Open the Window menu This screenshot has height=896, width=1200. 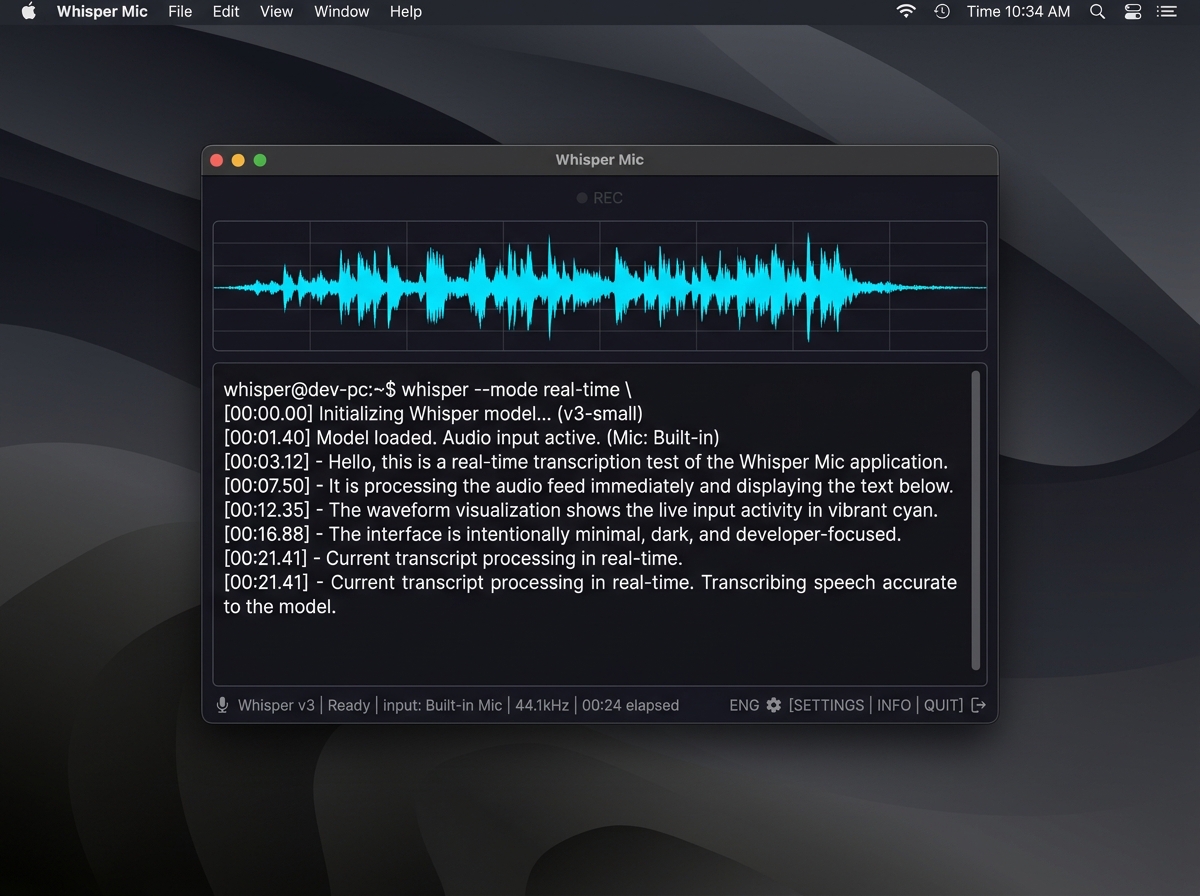point(341,12)
